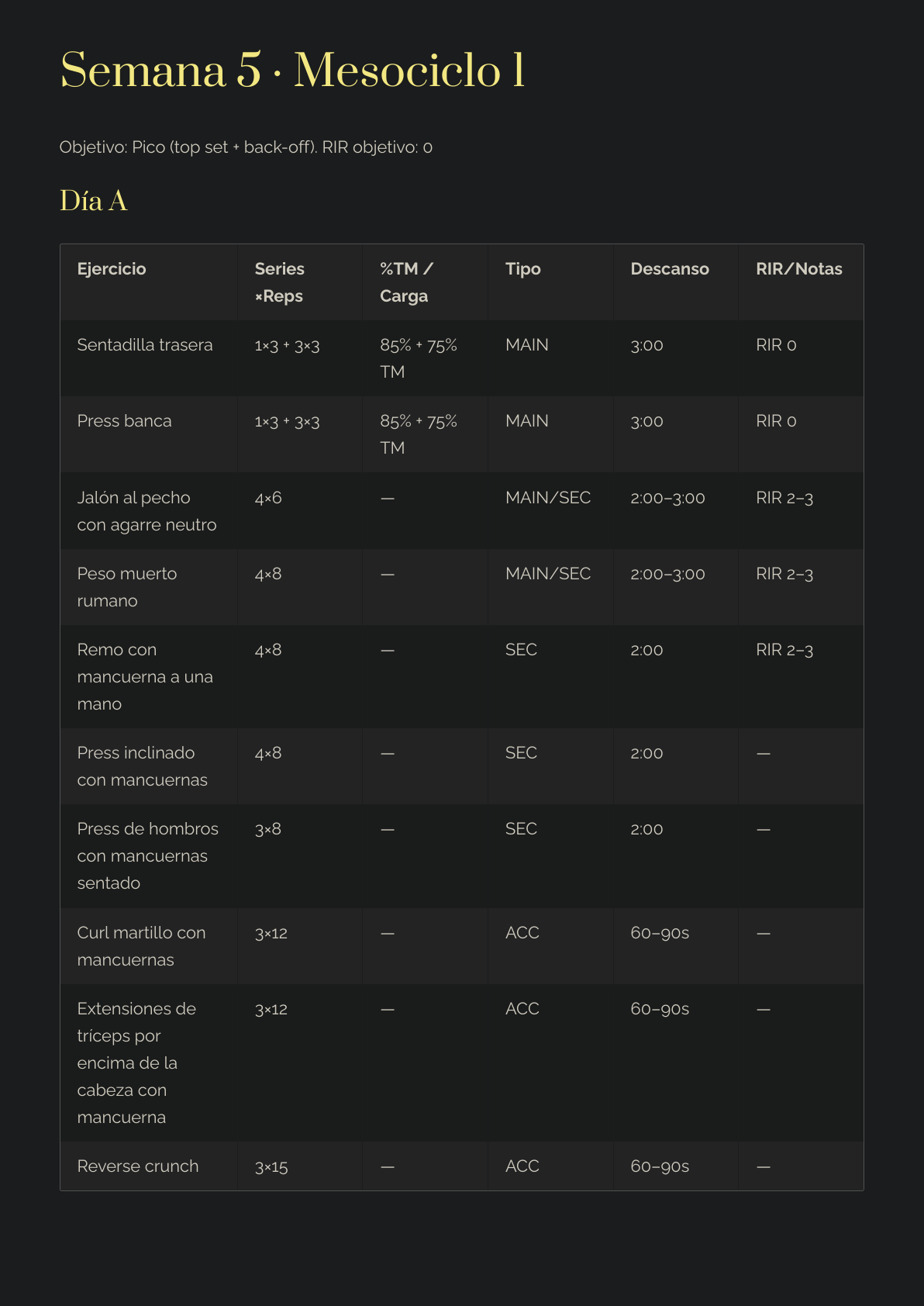Click the "Día A" section heading
924x1306 pixels.
(93, 201)
